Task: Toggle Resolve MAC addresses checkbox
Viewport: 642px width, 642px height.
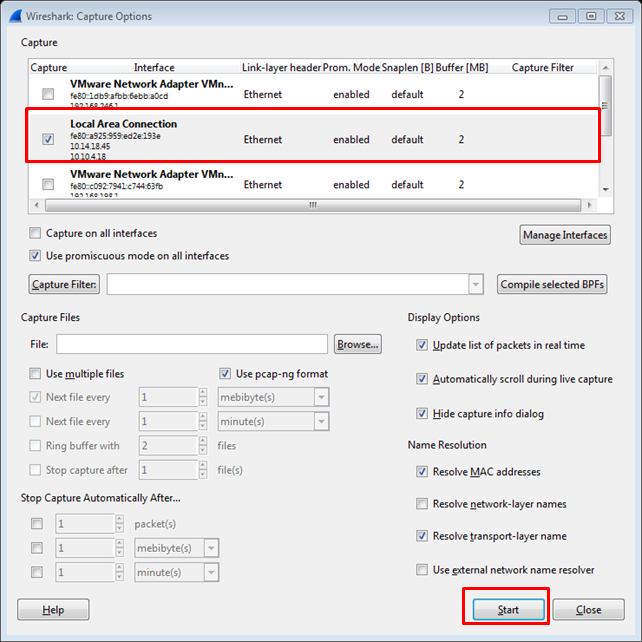Action: coord(422,472)
